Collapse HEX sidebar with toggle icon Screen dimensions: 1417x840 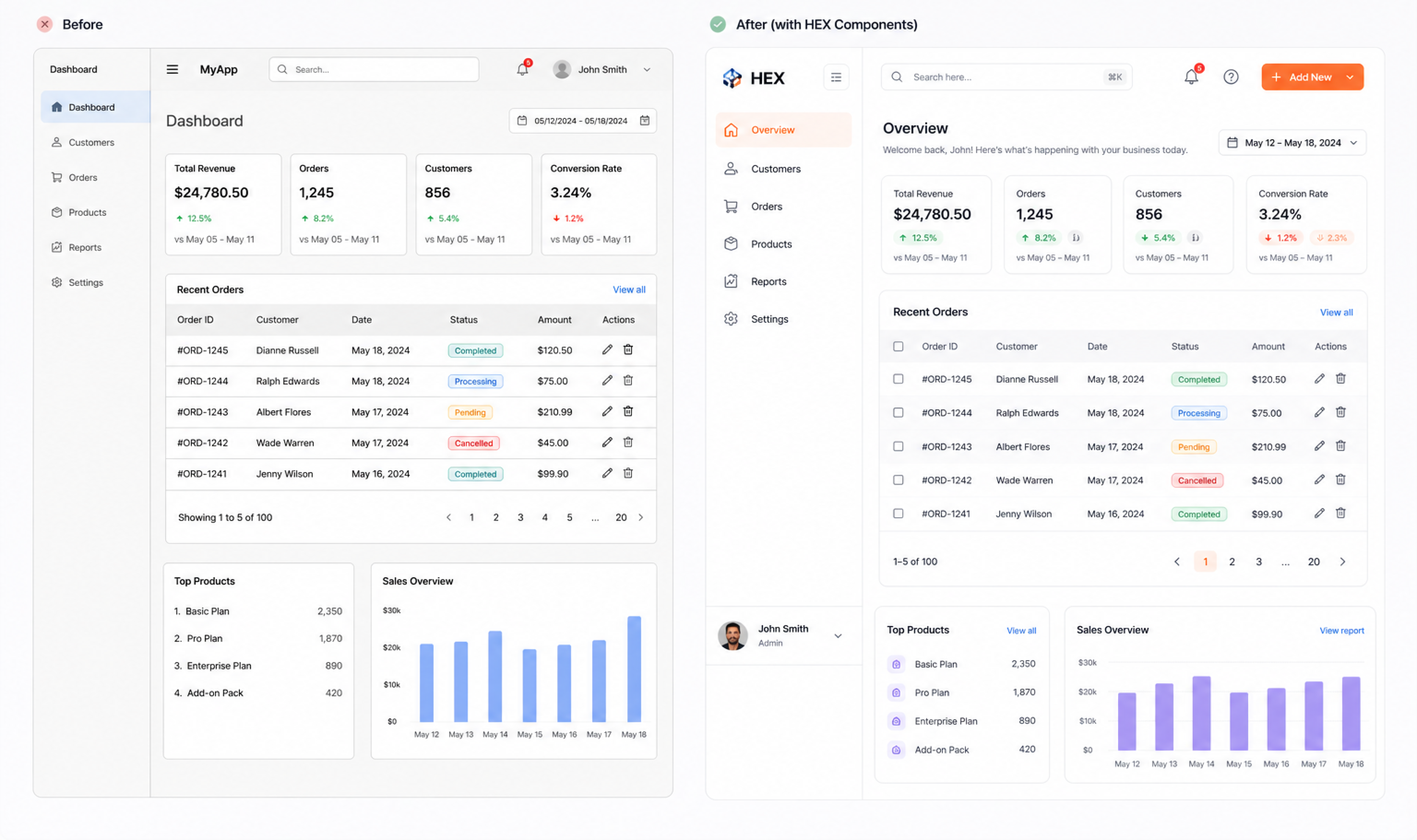[836, 77]
